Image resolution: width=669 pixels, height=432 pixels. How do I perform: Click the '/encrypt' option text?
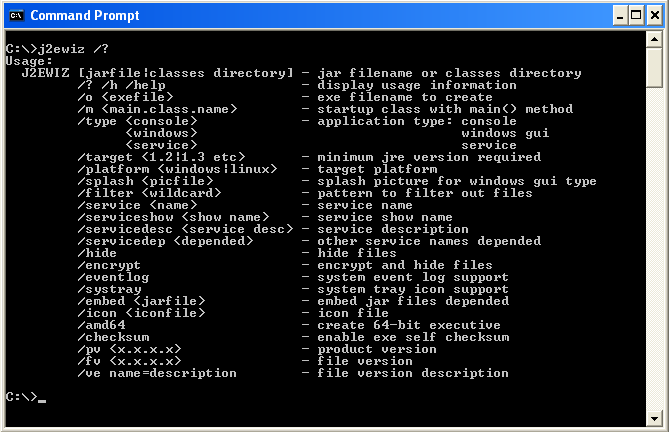(109, 265)
